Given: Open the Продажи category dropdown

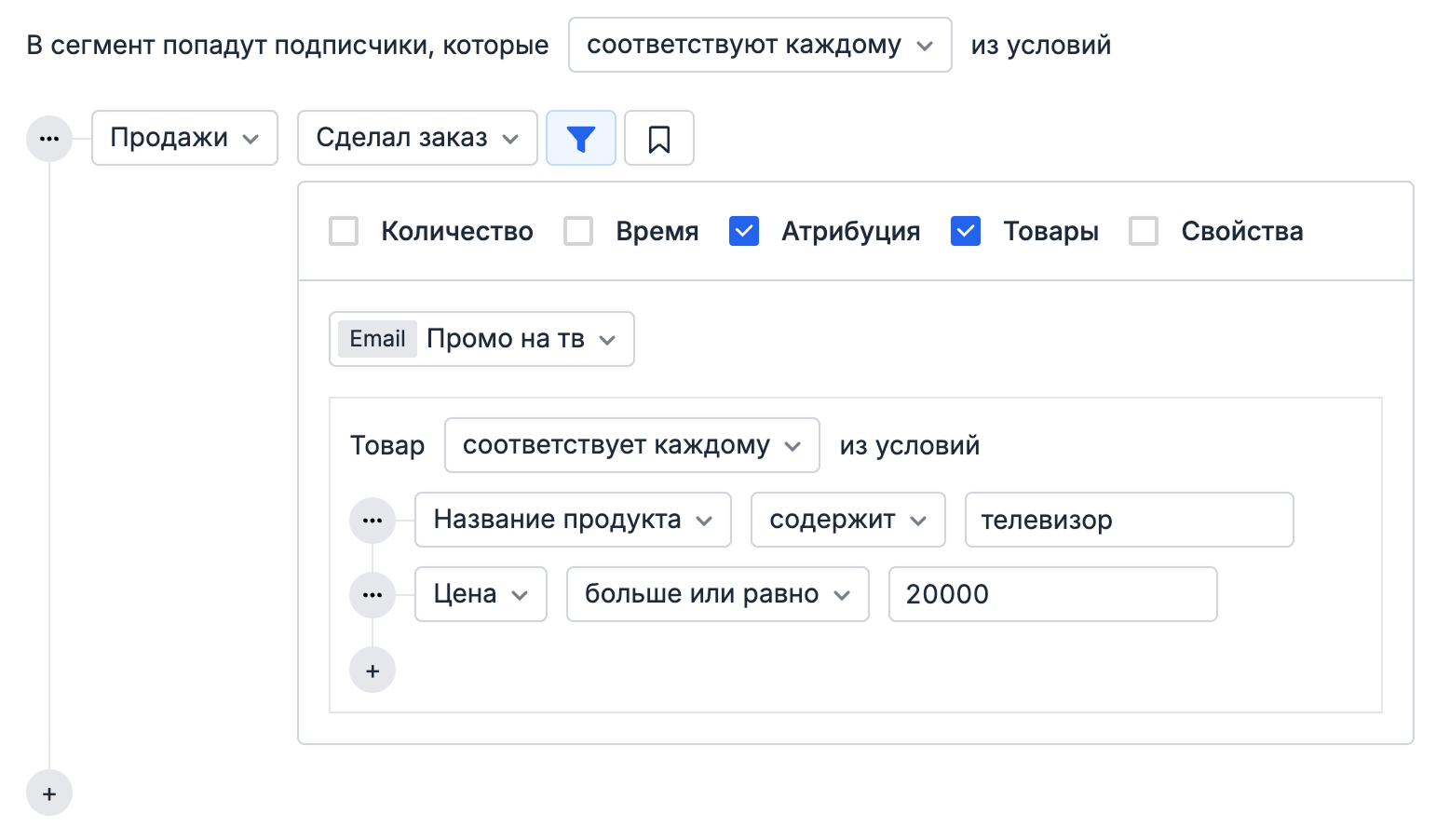Looking at the screenshot, I should click(183, 138).
